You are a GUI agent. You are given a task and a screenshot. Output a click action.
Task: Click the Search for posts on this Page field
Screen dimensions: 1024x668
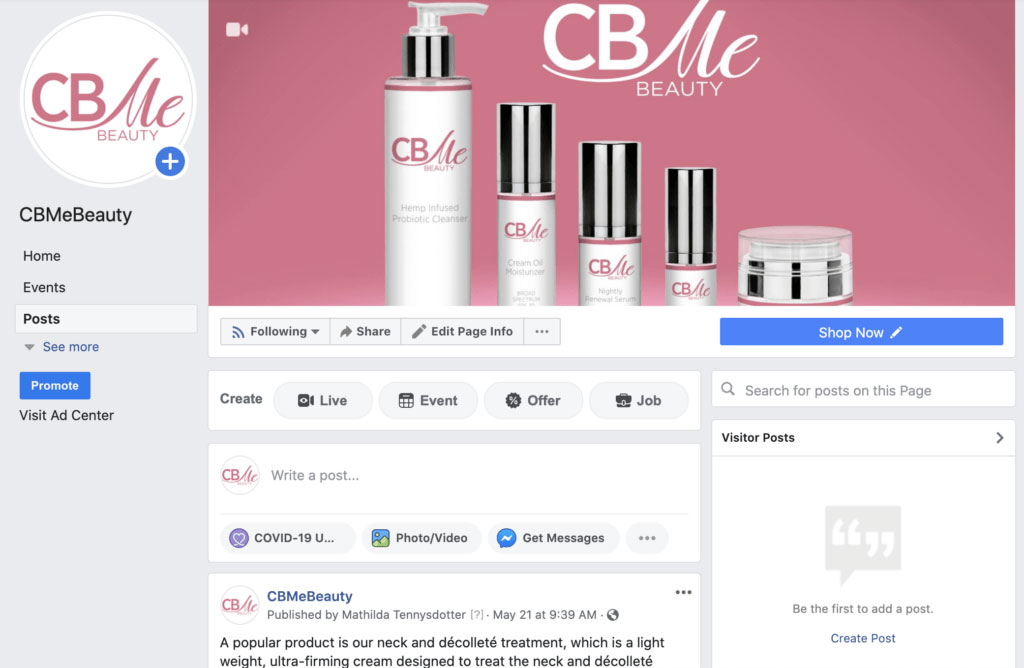863,390
